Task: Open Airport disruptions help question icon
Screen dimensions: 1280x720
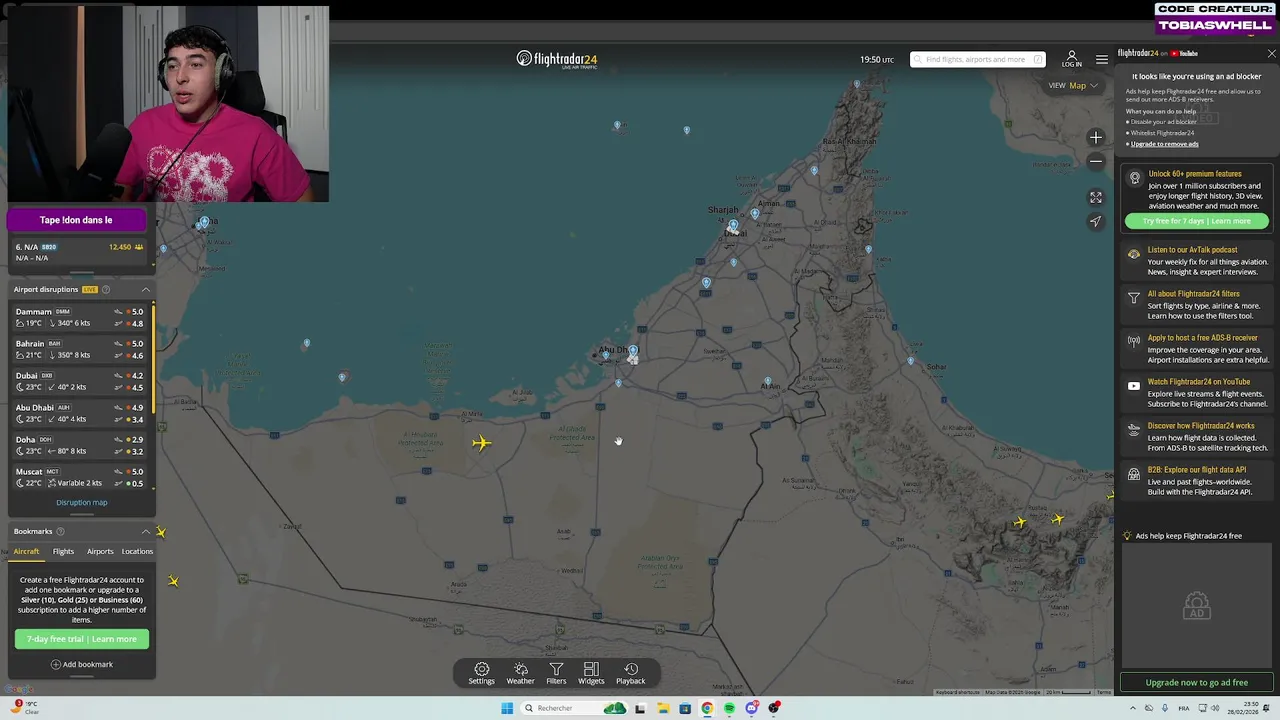Action: click(106, 289)
